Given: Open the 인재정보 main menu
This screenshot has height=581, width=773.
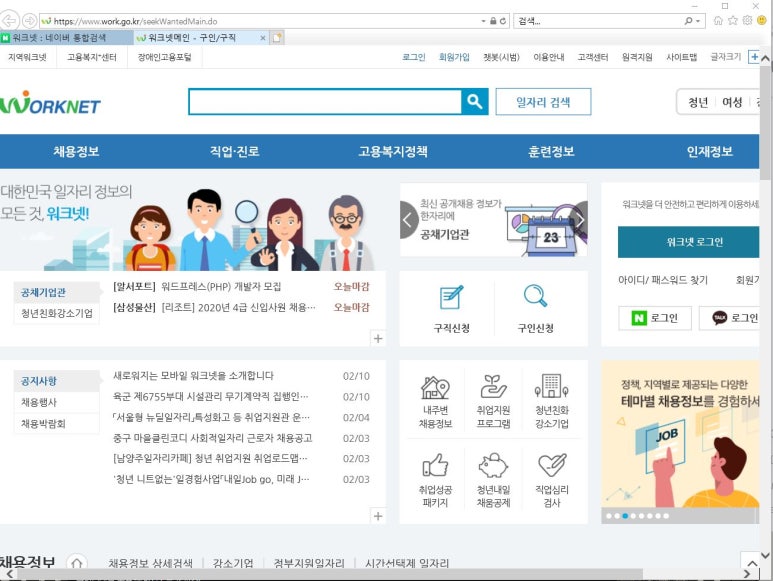Looking at the screenshot, I should pos(710,151).
